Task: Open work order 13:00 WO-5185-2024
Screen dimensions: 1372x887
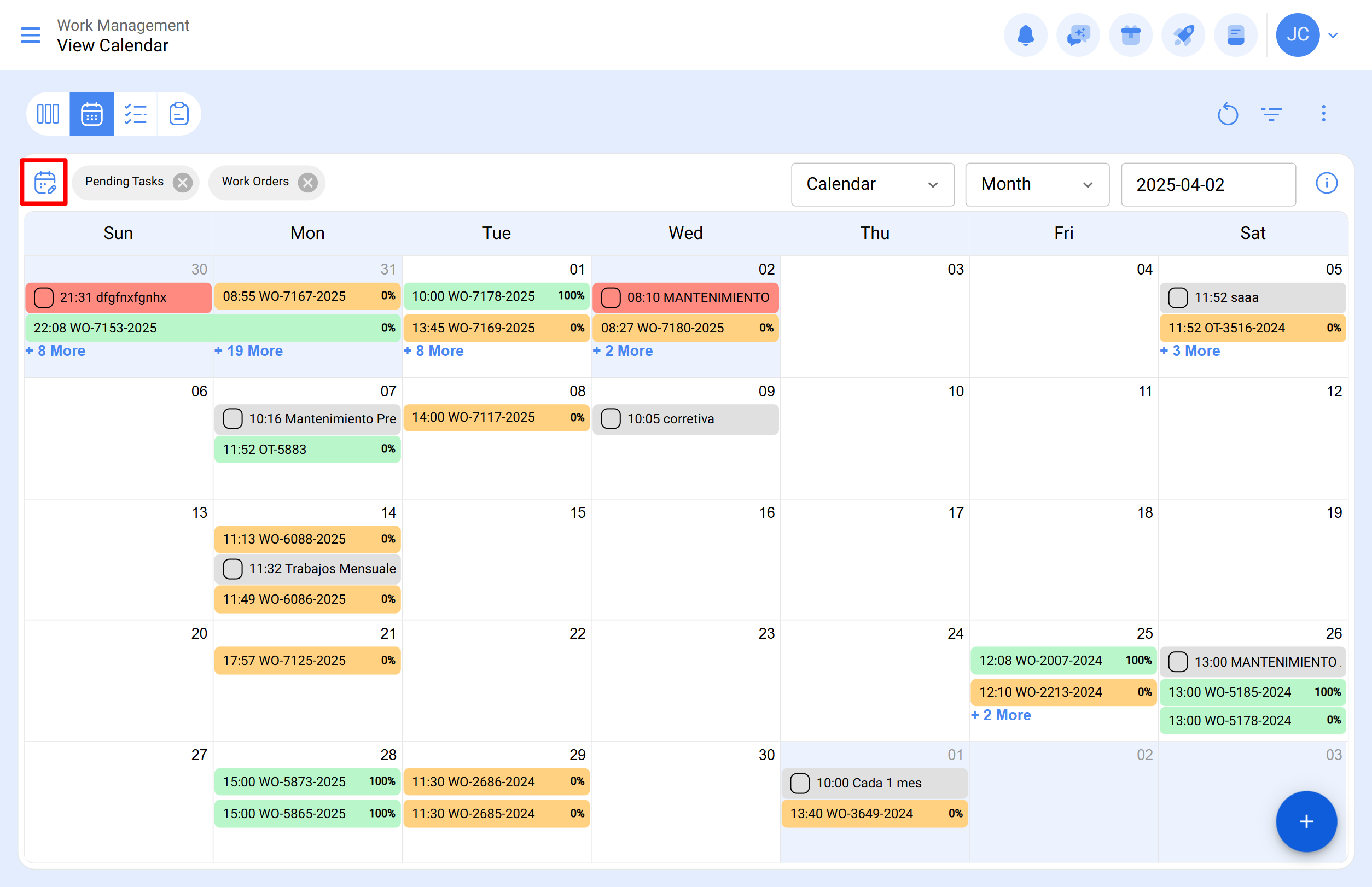Action: pyautogui.click(x=1253, y=692)
